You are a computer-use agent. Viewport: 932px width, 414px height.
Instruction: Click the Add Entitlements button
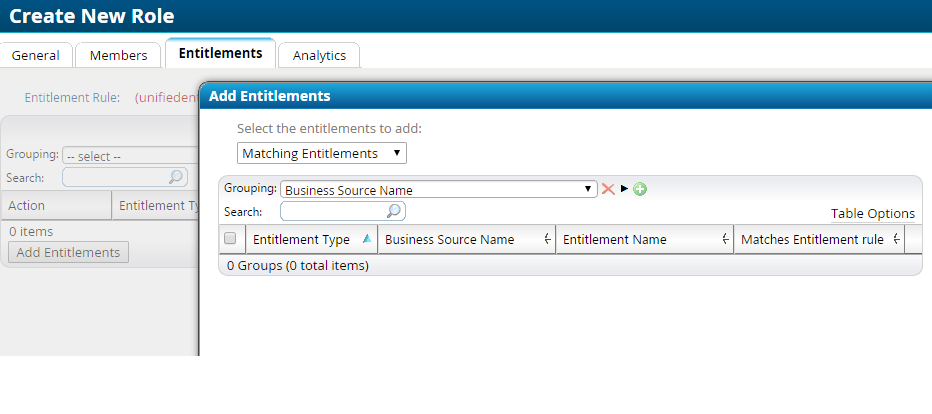click(68, 252)
